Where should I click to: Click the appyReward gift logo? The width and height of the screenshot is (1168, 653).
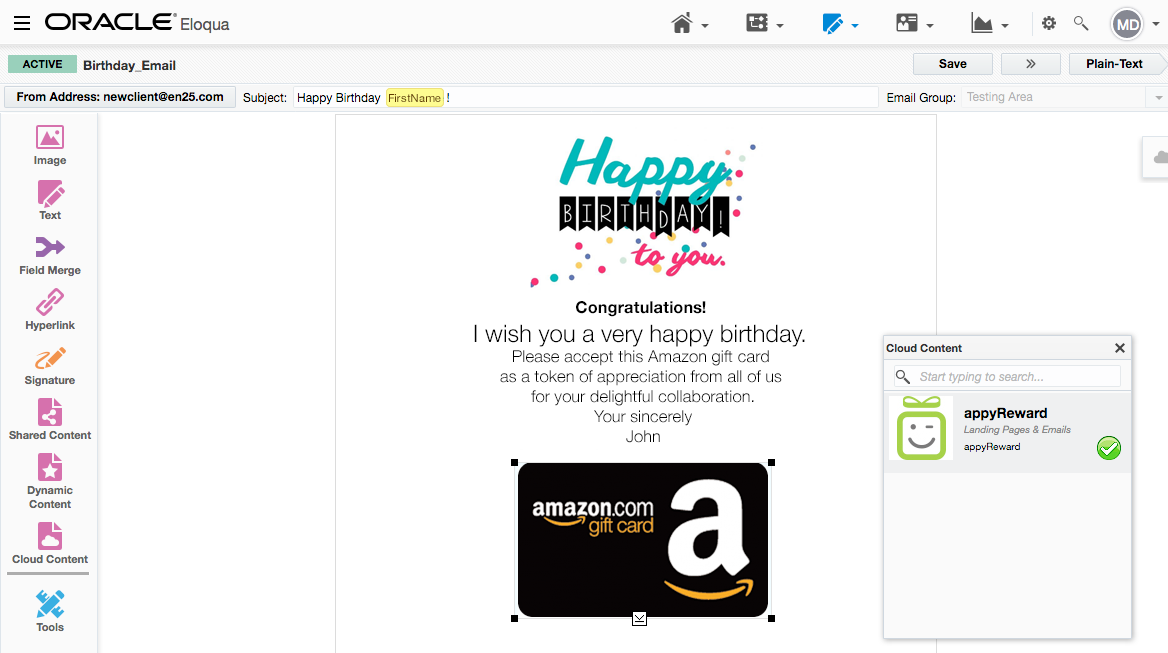click(921, 428)
